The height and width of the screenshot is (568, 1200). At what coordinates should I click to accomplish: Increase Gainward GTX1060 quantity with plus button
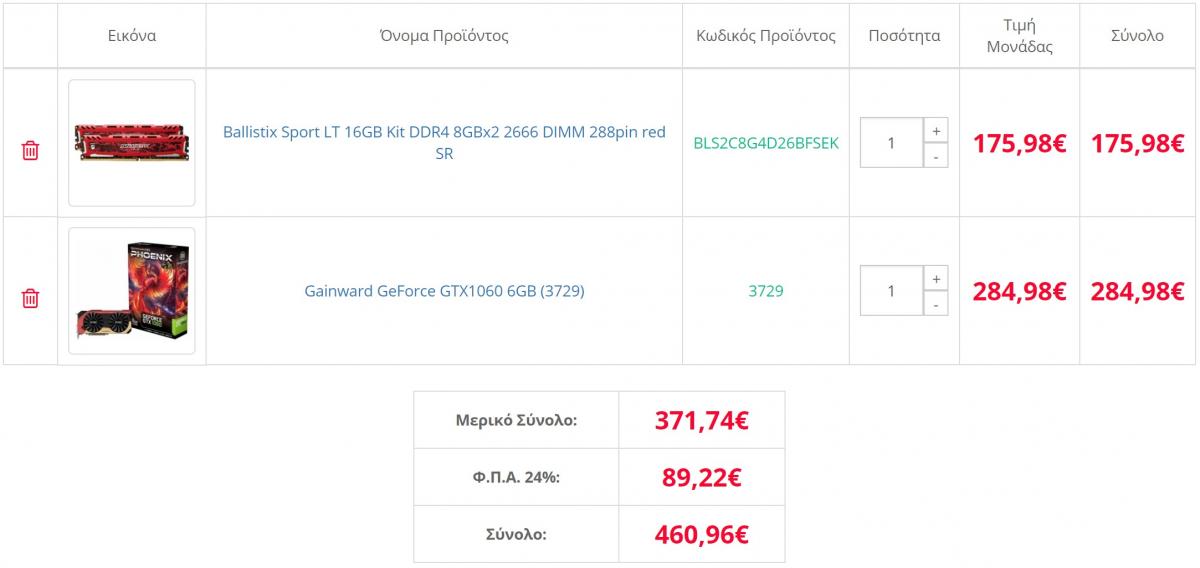(x=936, y=279)
